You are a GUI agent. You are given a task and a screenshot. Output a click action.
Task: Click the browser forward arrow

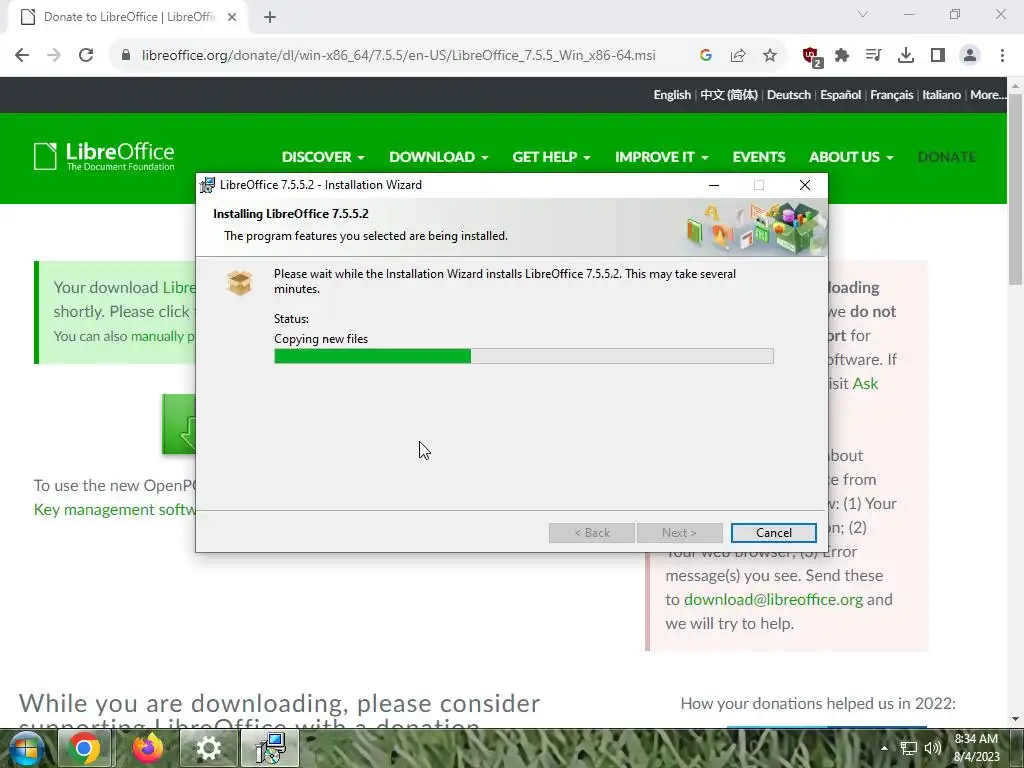(54, 56)
